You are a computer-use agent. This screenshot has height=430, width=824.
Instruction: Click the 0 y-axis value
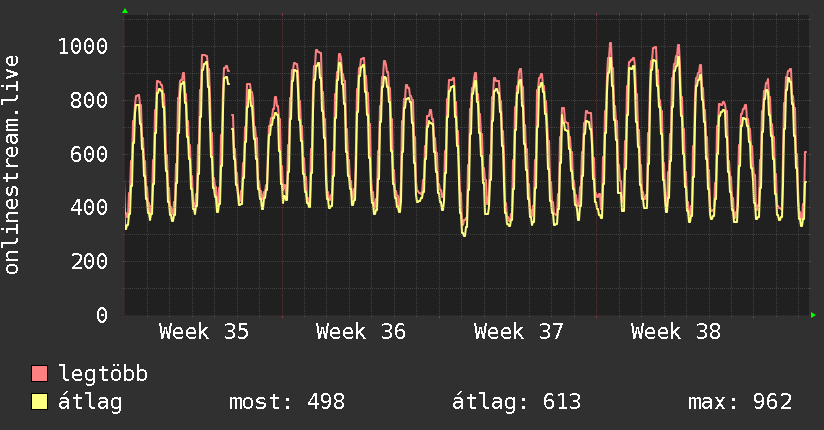point(102,315)
